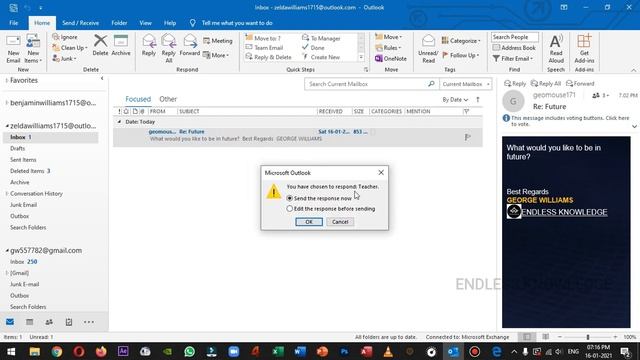Open the File tab
Viewport: 640px width, 360px height.
[13, 23]
